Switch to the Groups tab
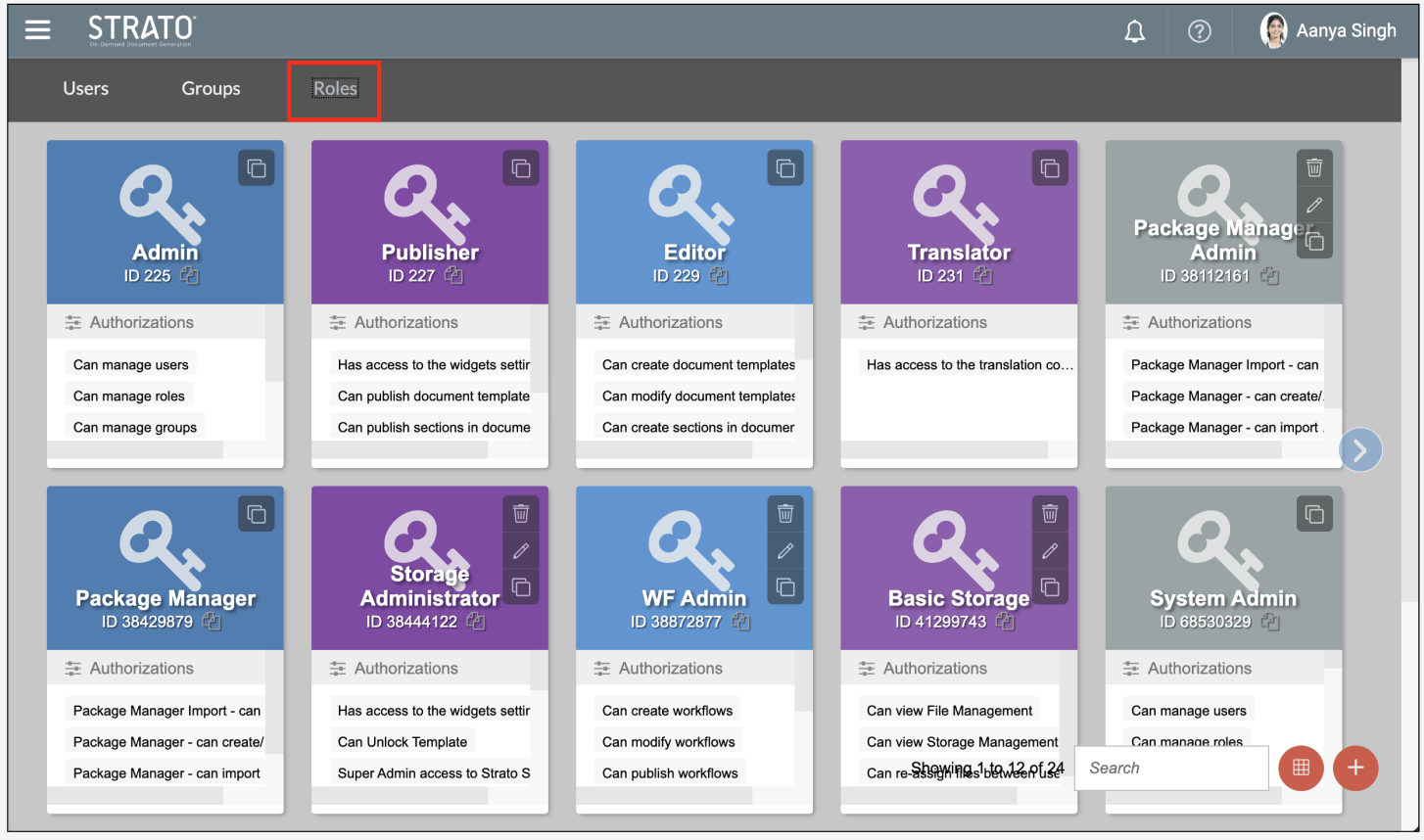This screenshot has height=840, width=1424. pos(211,89)
